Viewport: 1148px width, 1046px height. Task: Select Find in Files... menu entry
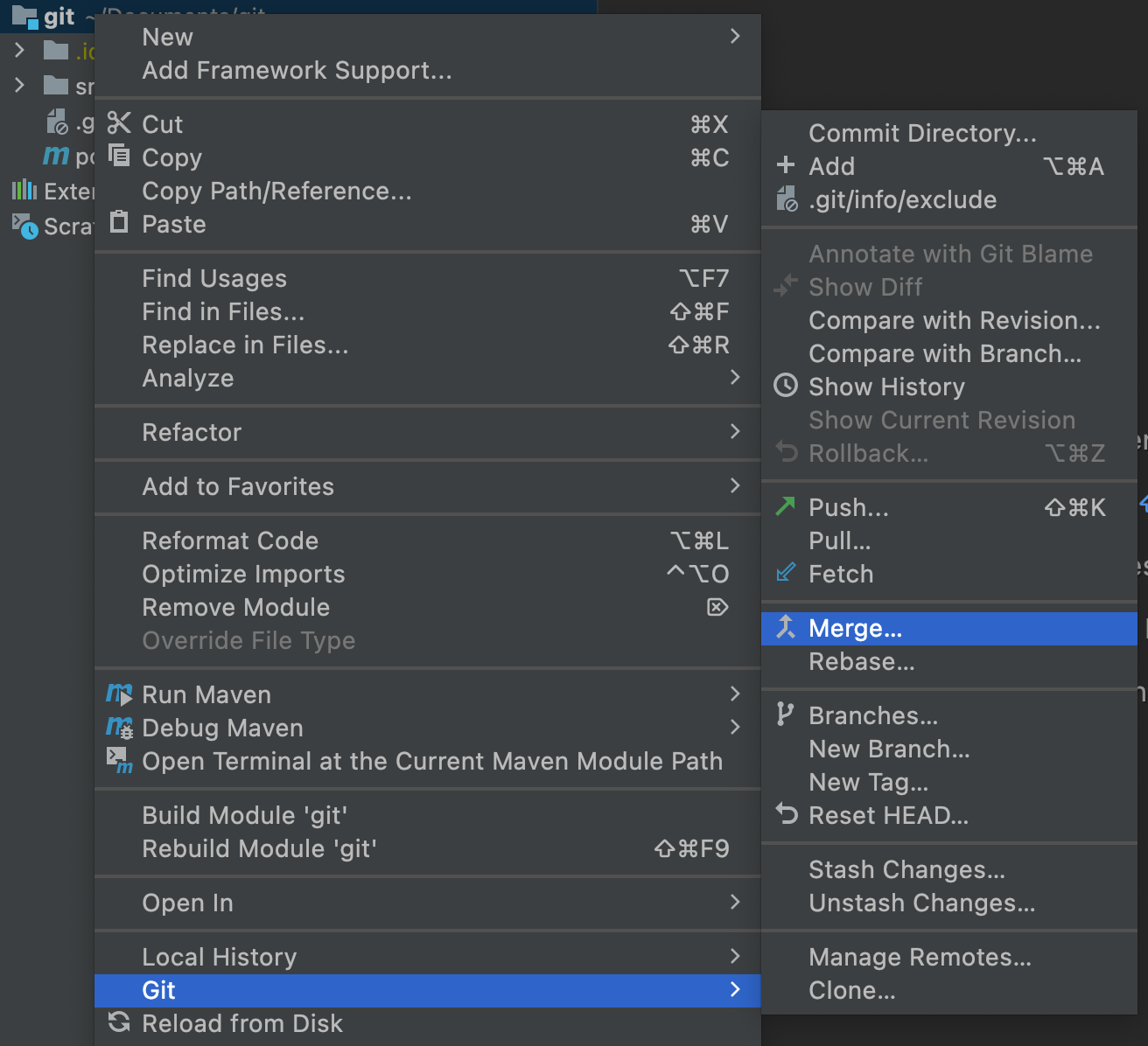pyautogui.click(x=223, y=311)
